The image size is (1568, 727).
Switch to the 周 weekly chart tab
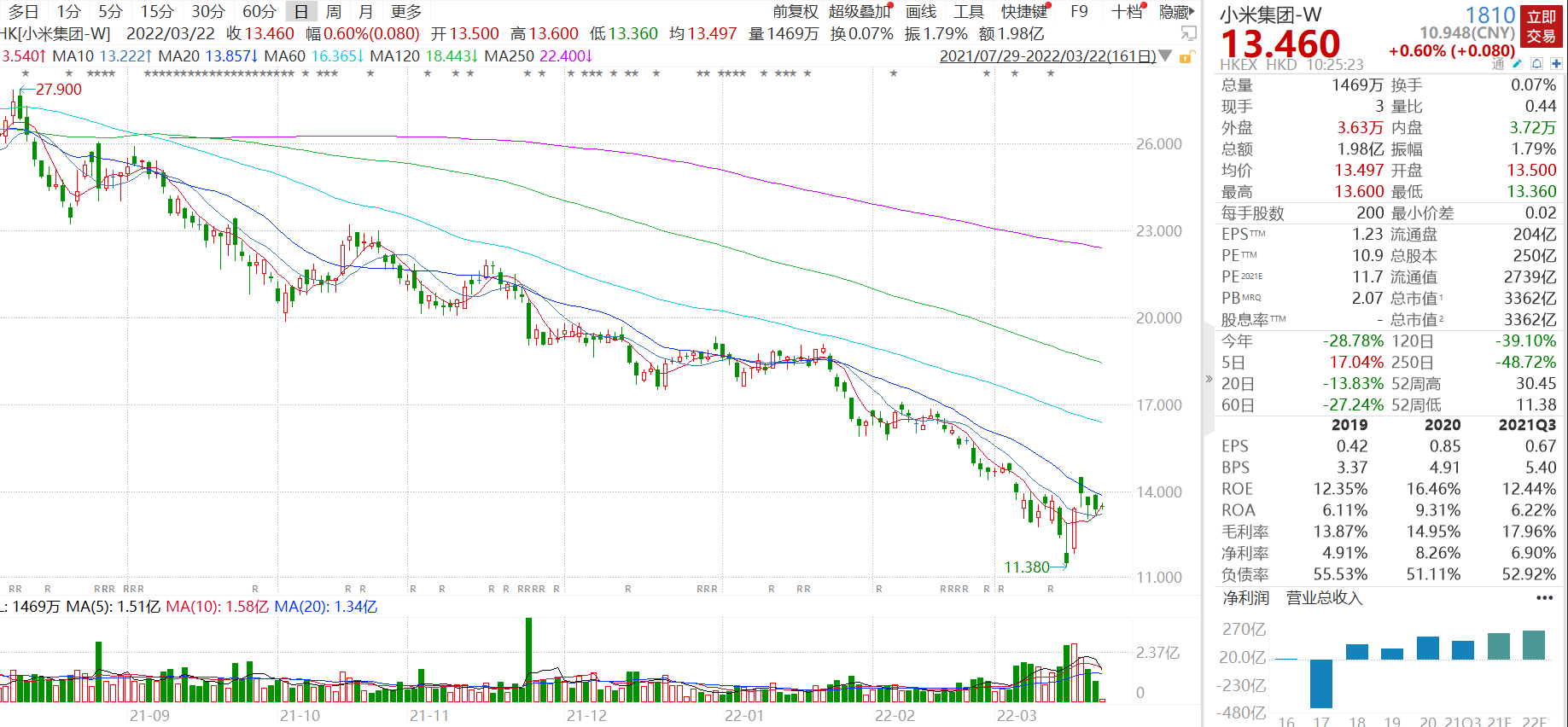pos(334,12)
